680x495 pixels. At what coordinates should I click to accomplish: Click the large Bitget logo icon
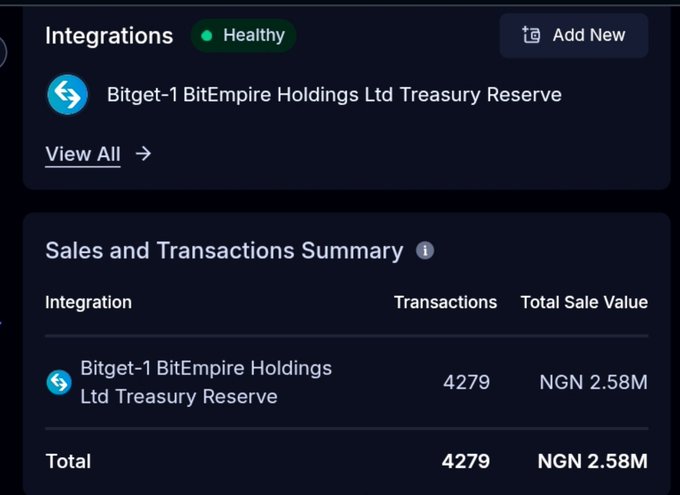67,95
